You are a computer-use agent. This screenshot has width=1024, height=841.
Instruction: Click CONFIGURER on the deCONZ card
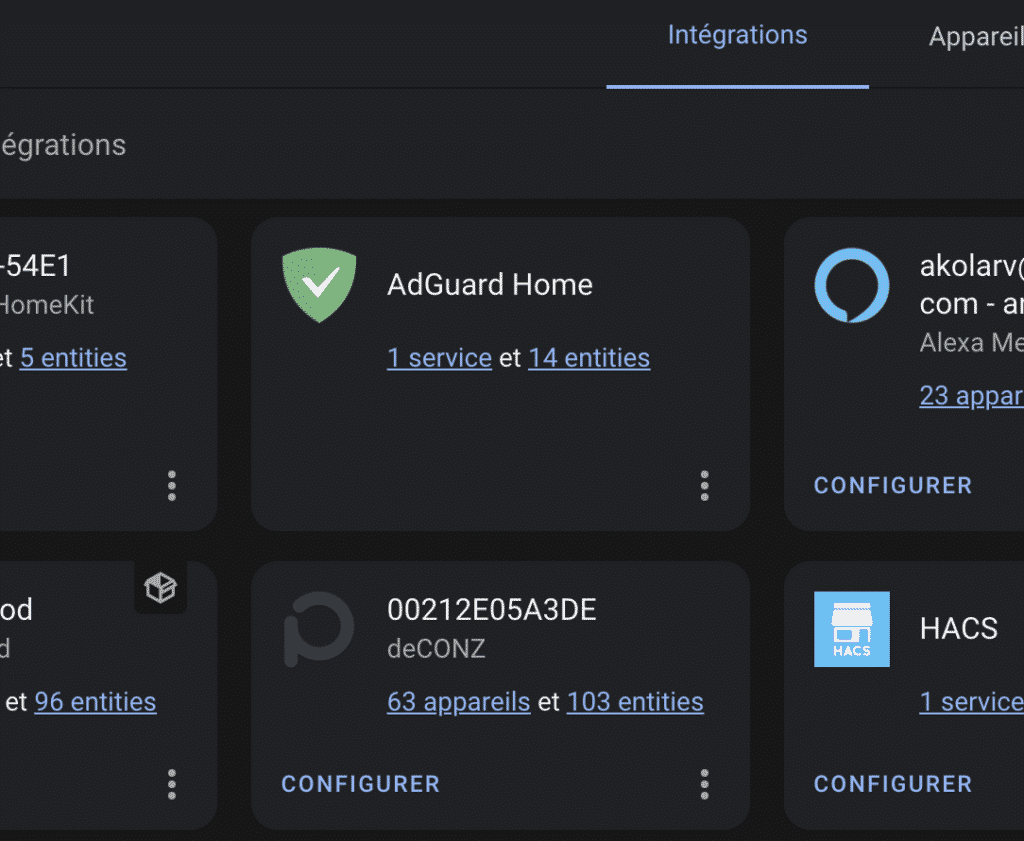[x=360, y=784]
